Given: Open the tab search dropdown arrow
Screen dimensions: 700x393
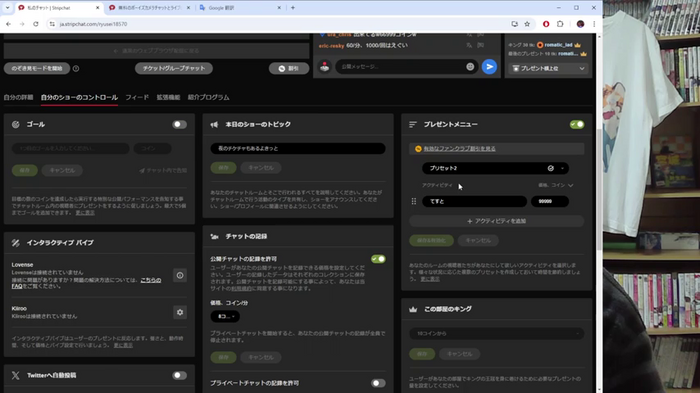Looking at the screenshot, I should [8, 8].
